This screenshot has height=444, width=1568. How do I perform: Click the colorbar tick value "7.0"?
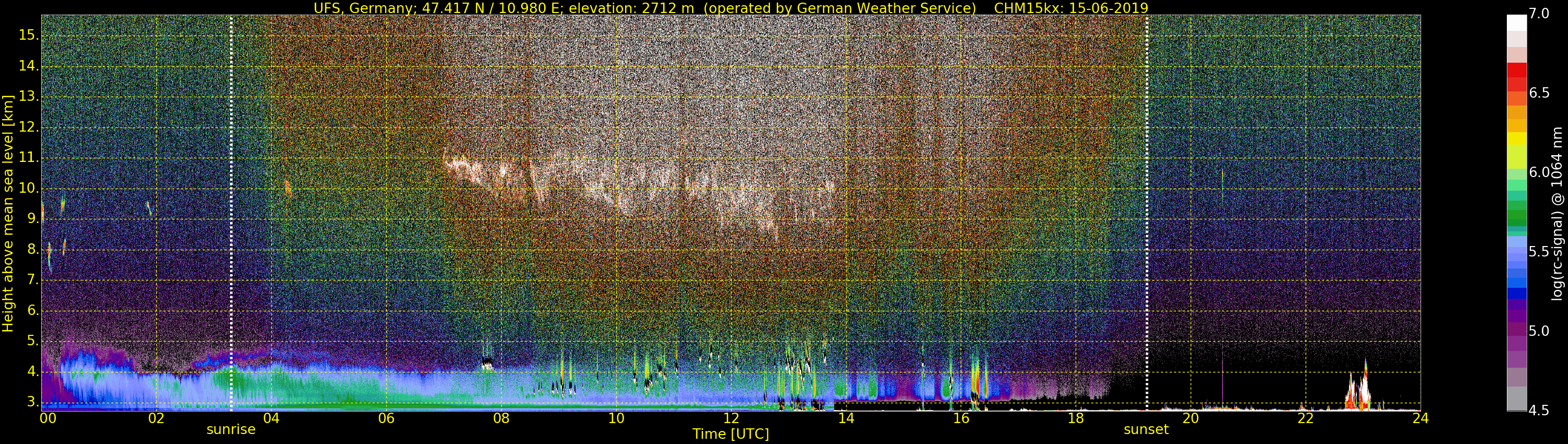[x=1539, y=14]
